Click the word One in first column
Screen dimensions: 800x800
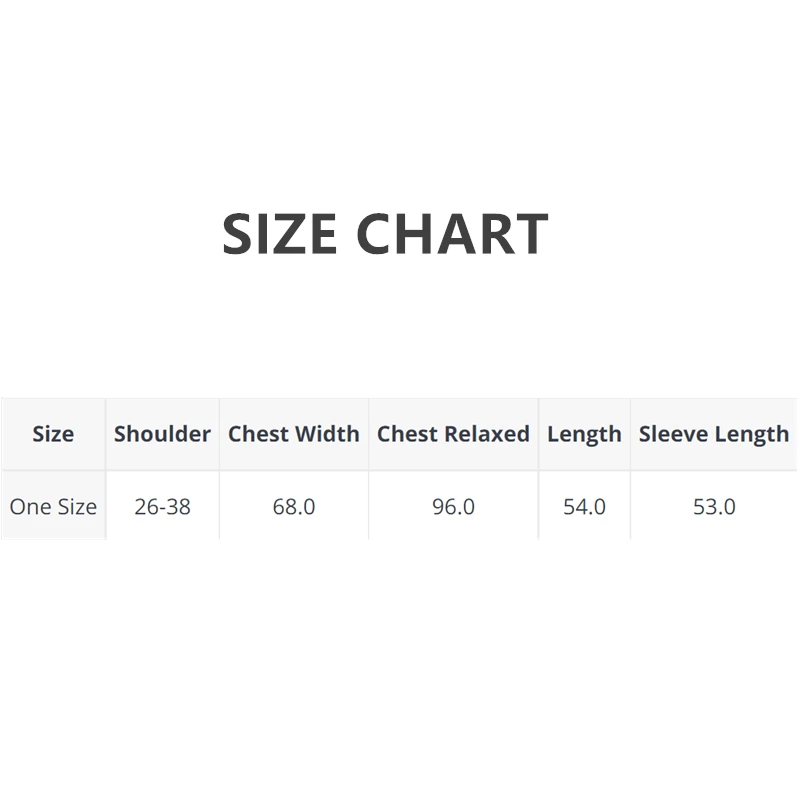[29, 507]
